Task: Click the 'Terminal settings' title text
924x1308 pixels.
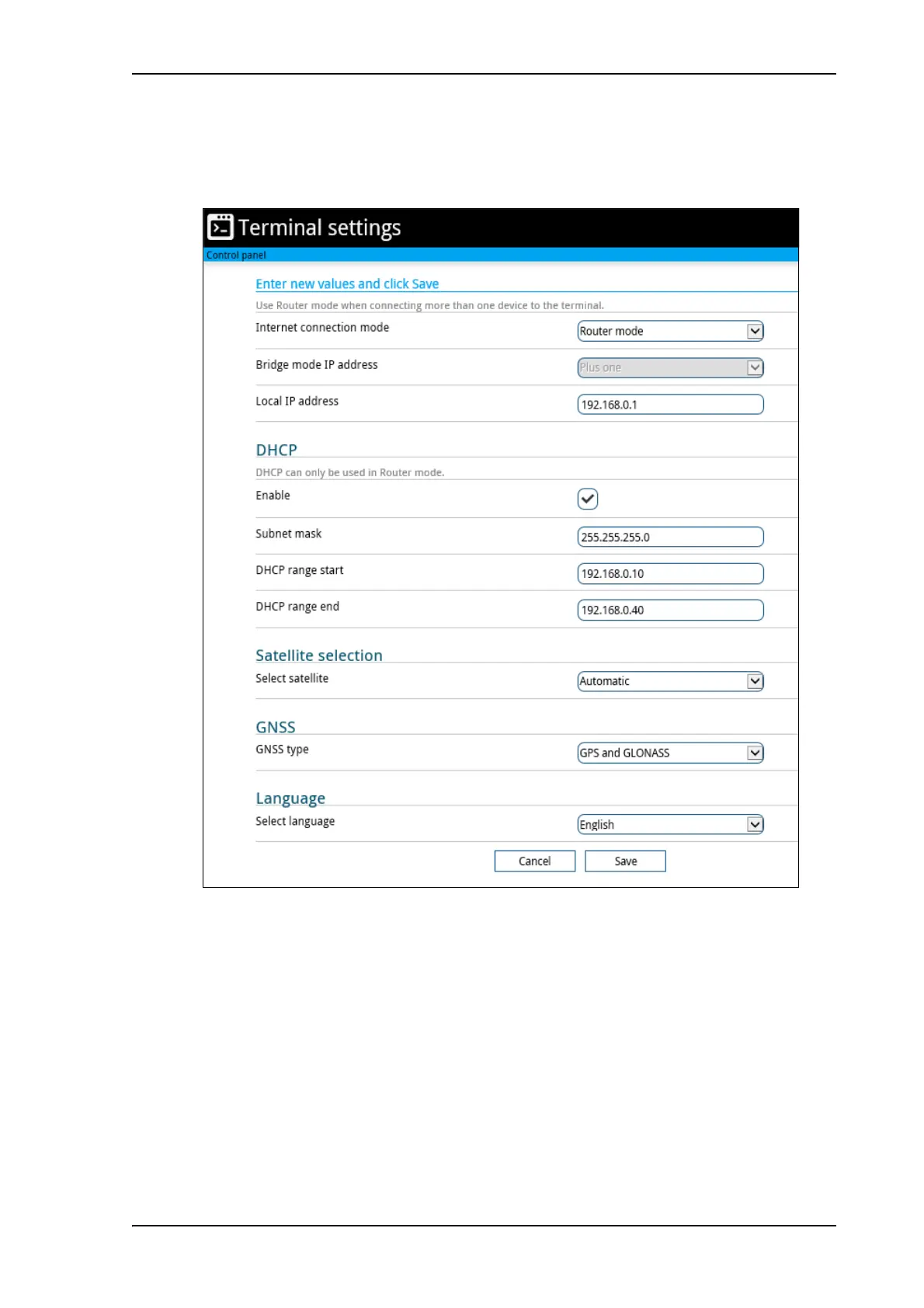Action: tap(319, 228)
